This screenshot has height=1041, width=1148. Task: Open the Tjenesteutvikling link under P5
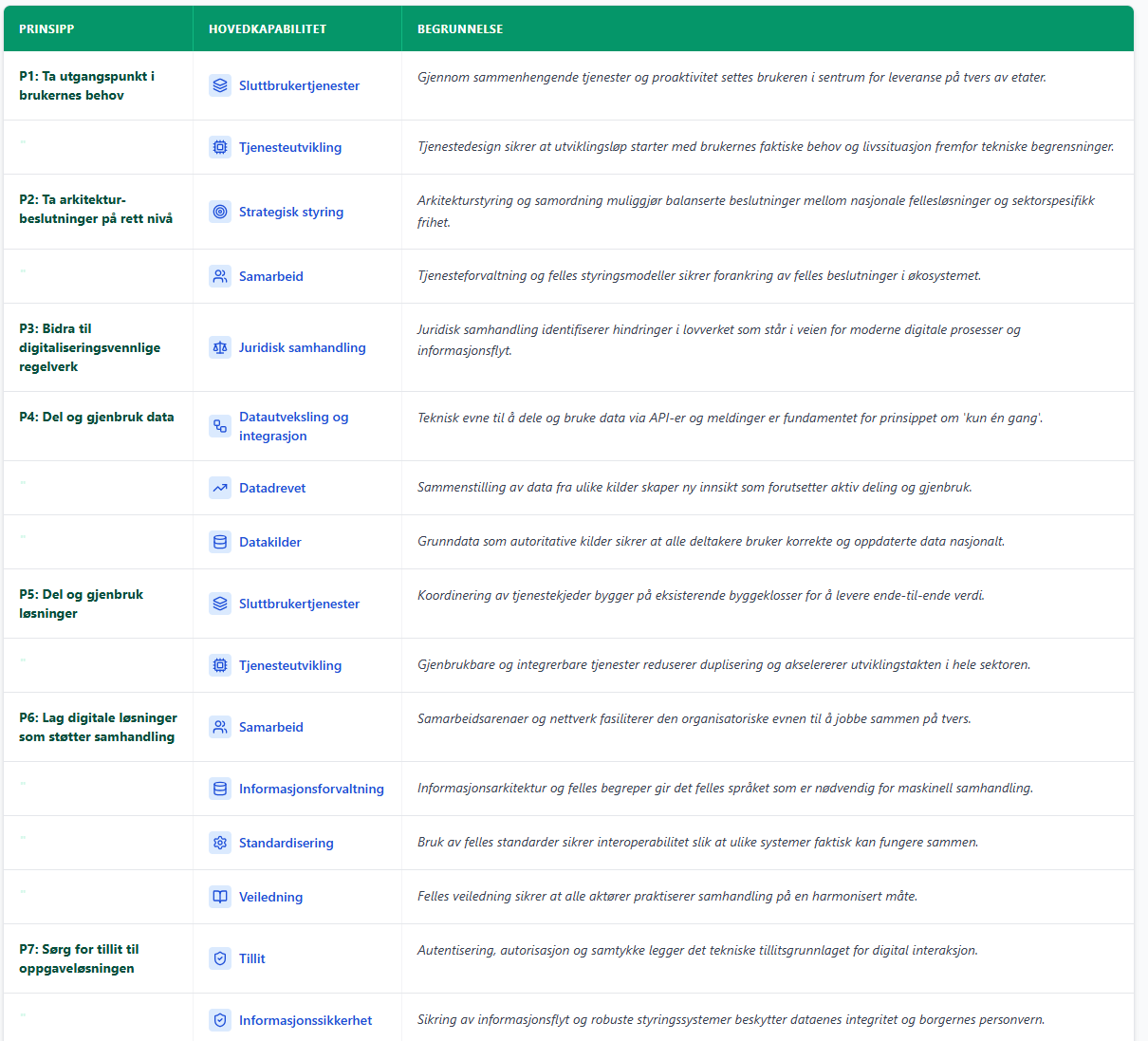289,665
